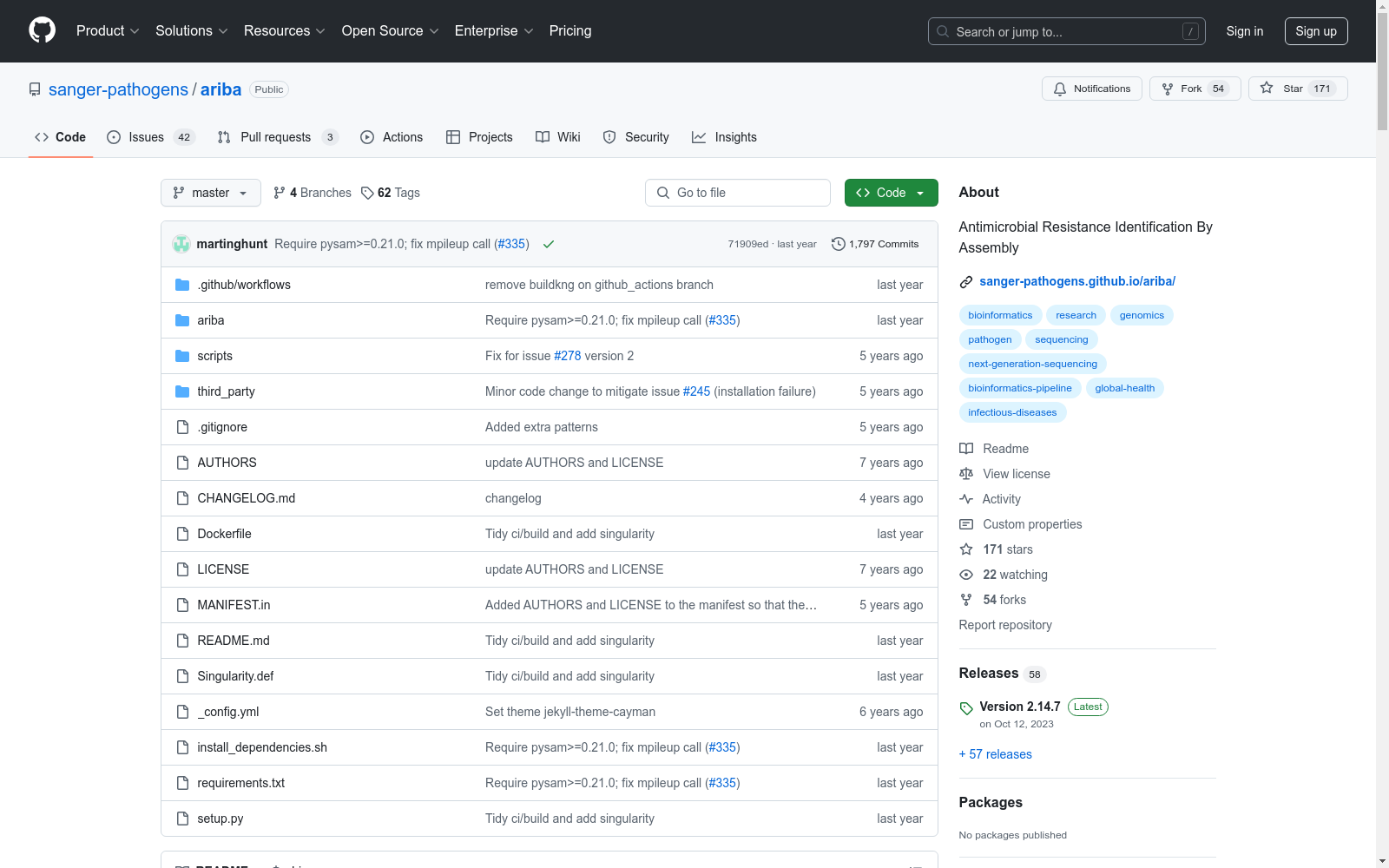The width and height of the screenshot is (1389, 868).
Task: Click the eye icon next to 22 watching
Action: click(966, 575)
